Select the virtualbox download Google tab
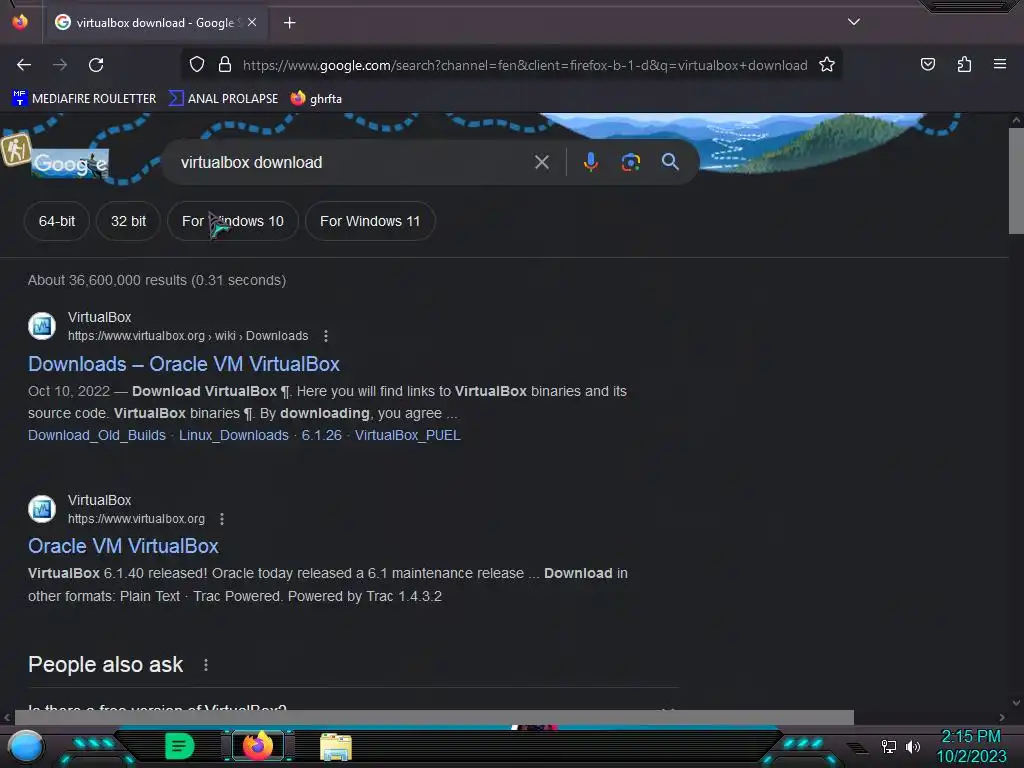This screenshot has width=1024, height=768. [155, 22]
